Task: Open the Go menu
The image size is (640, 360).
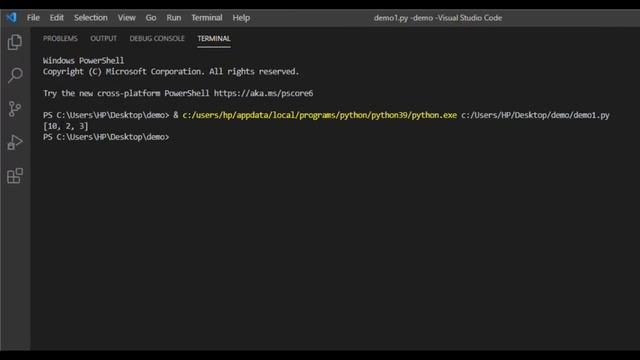Action: [151, 18]
